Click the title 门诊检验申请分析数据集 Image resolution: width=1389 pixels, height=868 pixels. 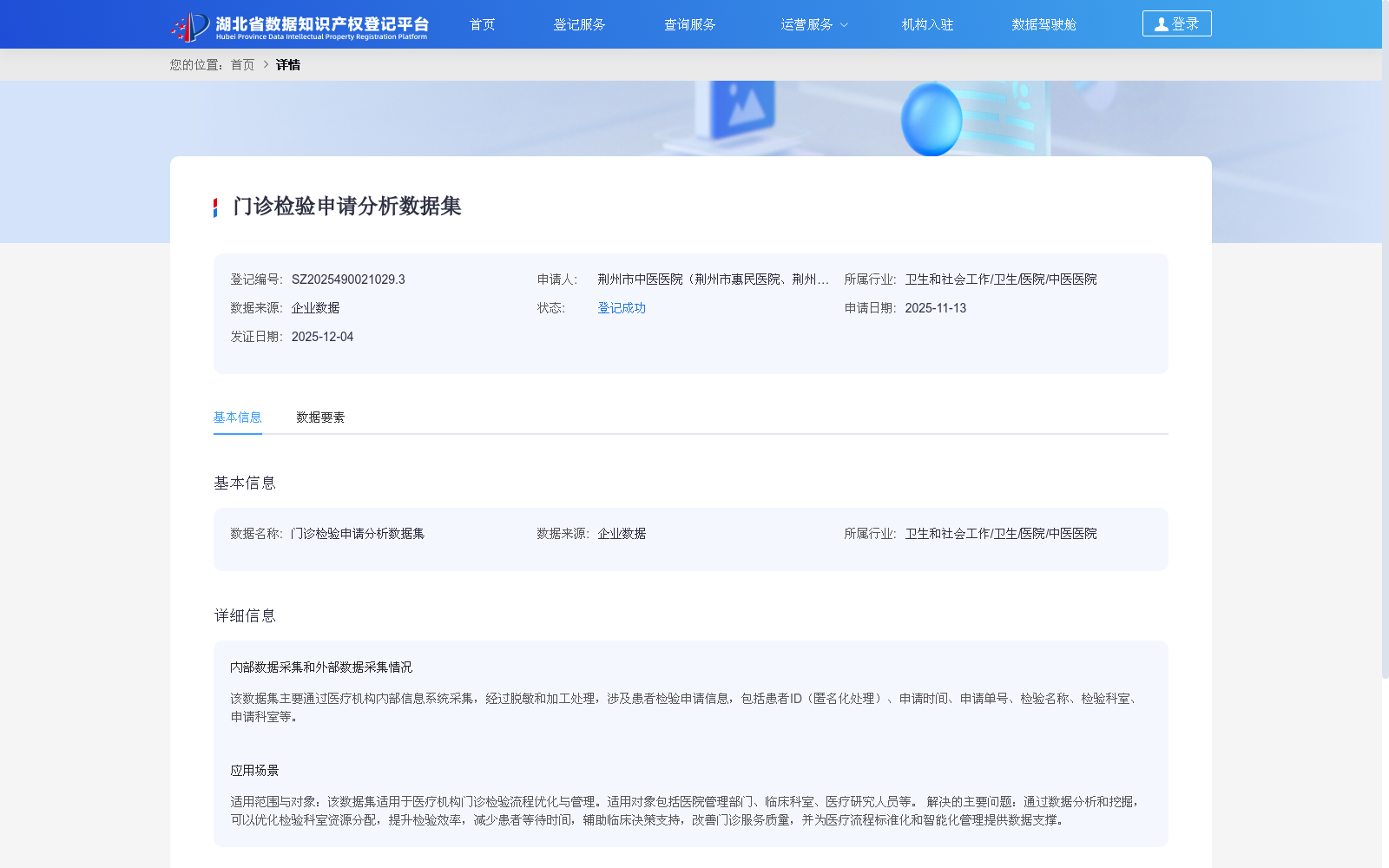347,207
